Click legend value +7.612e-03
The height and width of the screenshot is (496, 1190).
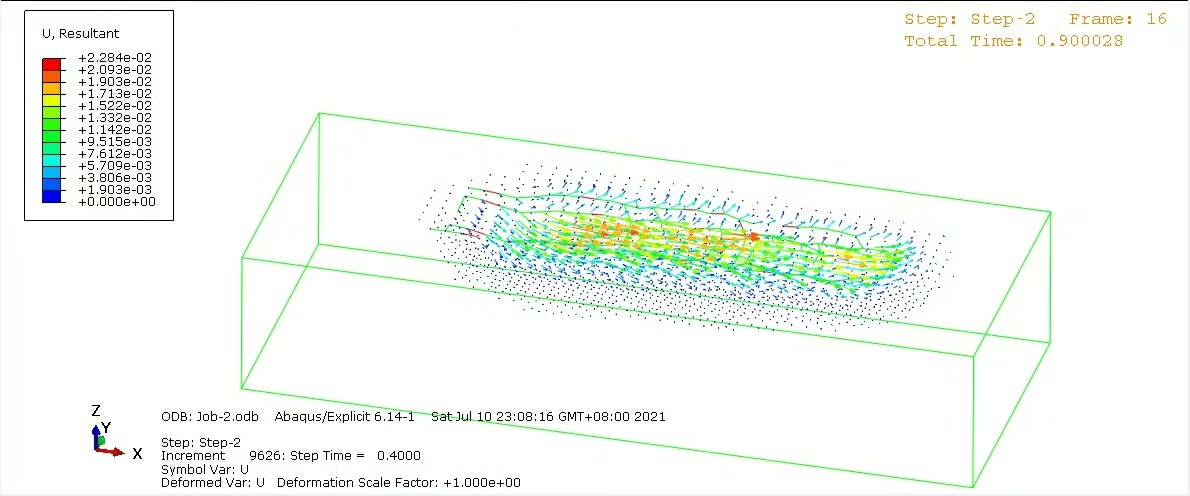117,153
